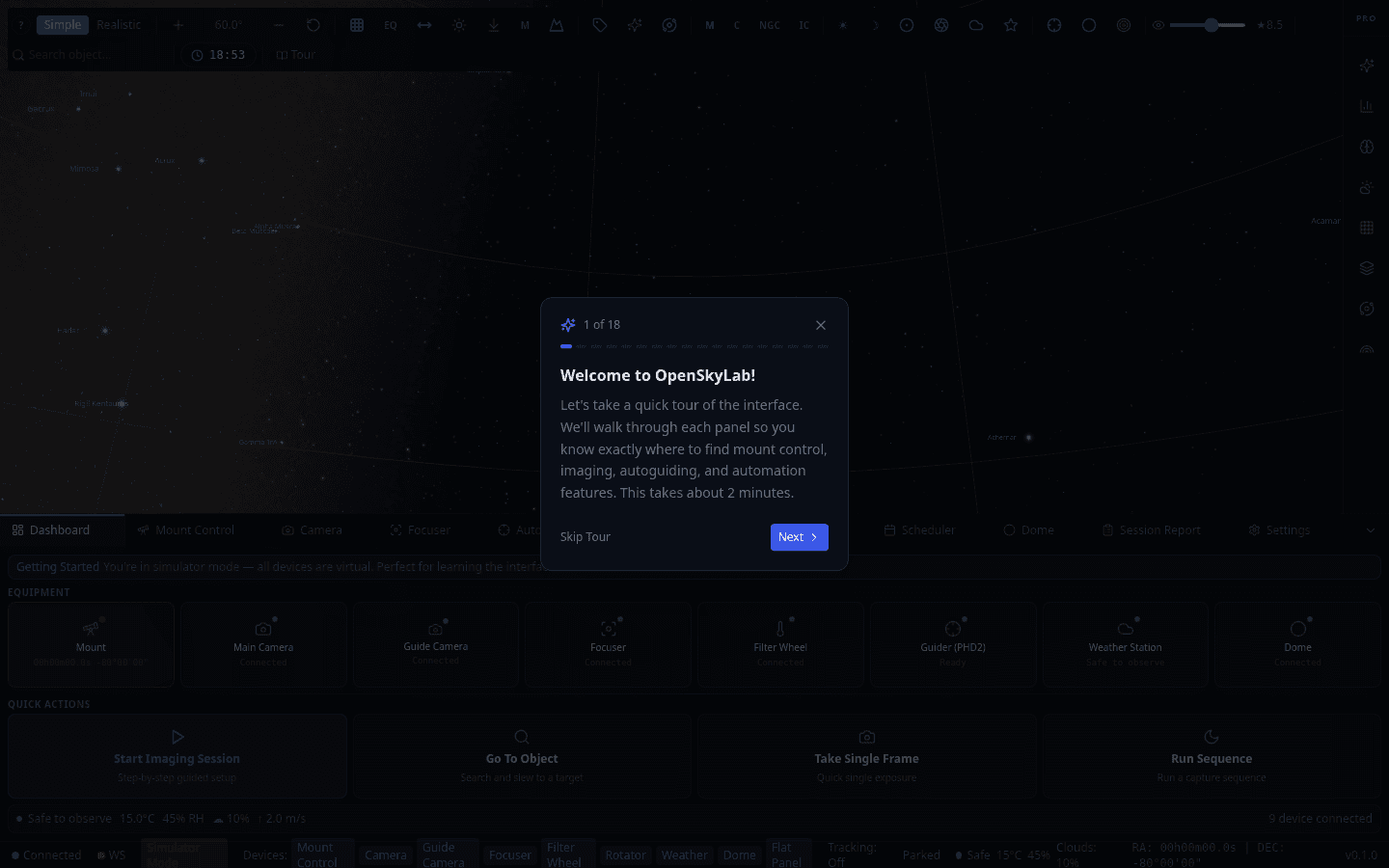Click the camera aperture icon
Image resolution: width=1389 pixels, height=868 pixels.
941,25
